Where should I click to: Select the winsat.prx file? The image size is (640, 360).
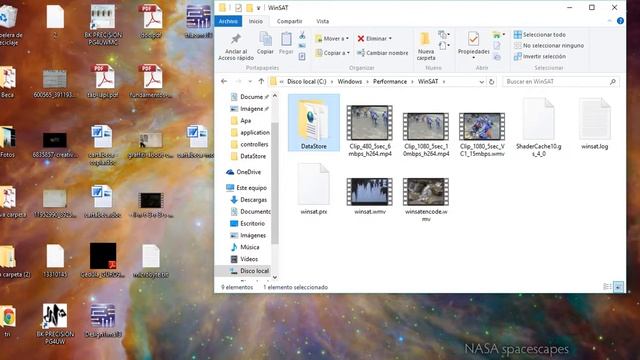313,189
